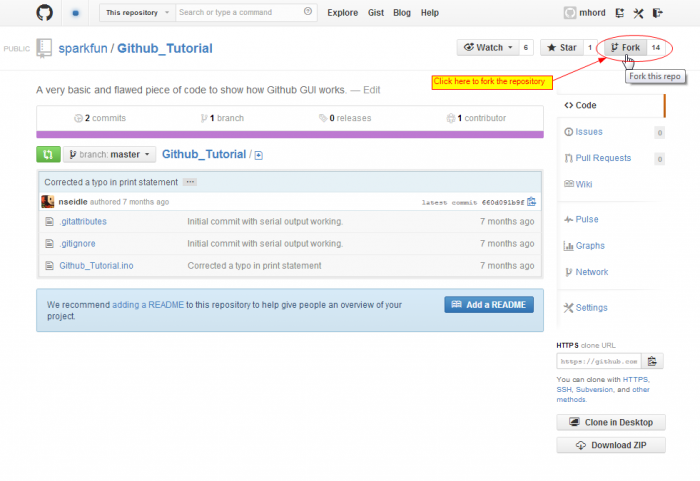Open the branch: master selector
Image resolution: width=700 pixels, height=481 pixels.
tap(109, 155)
